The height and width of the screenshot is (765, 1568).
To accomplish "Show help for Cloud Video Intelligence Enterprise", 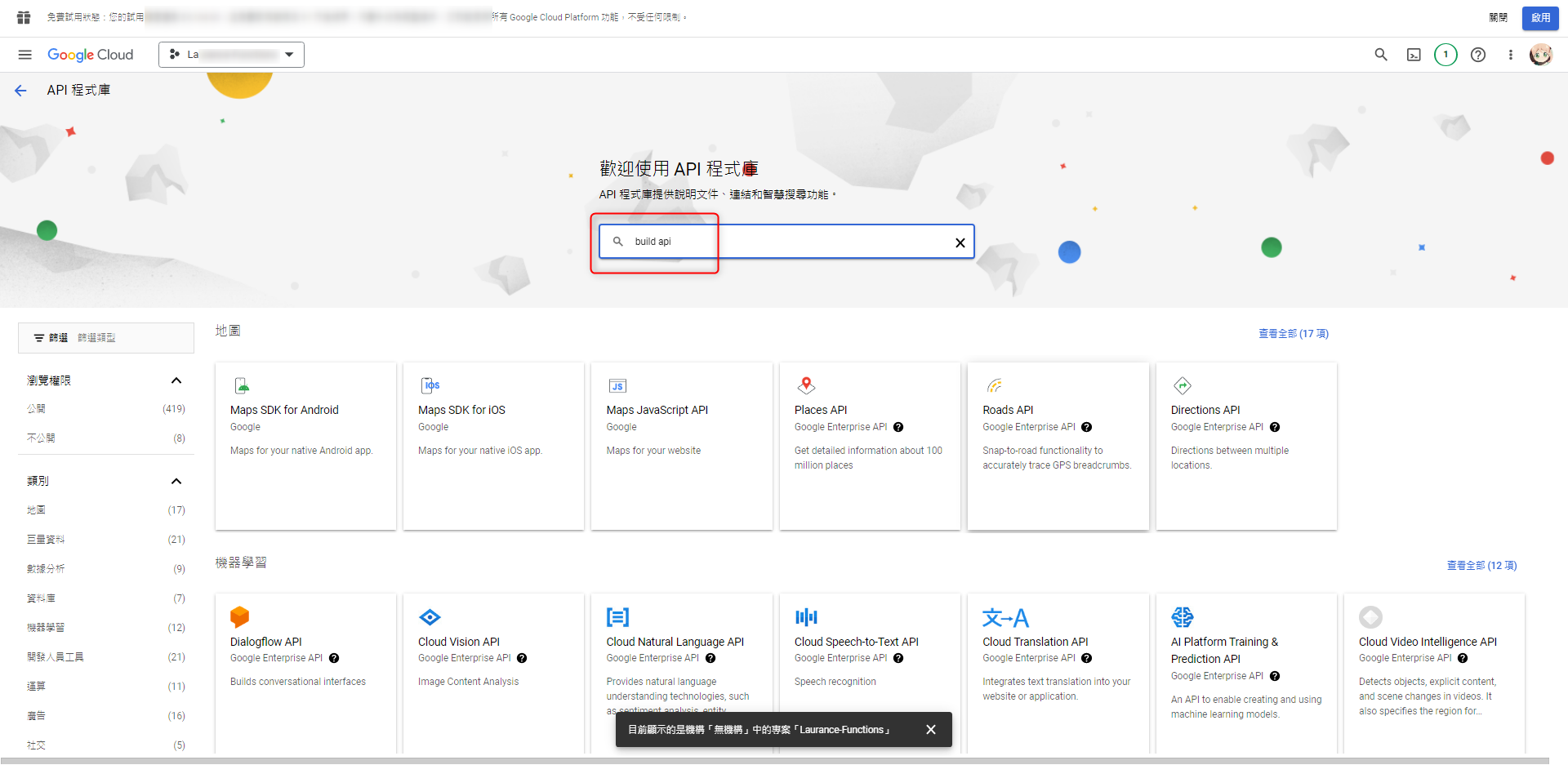I will coord(1463,658).
